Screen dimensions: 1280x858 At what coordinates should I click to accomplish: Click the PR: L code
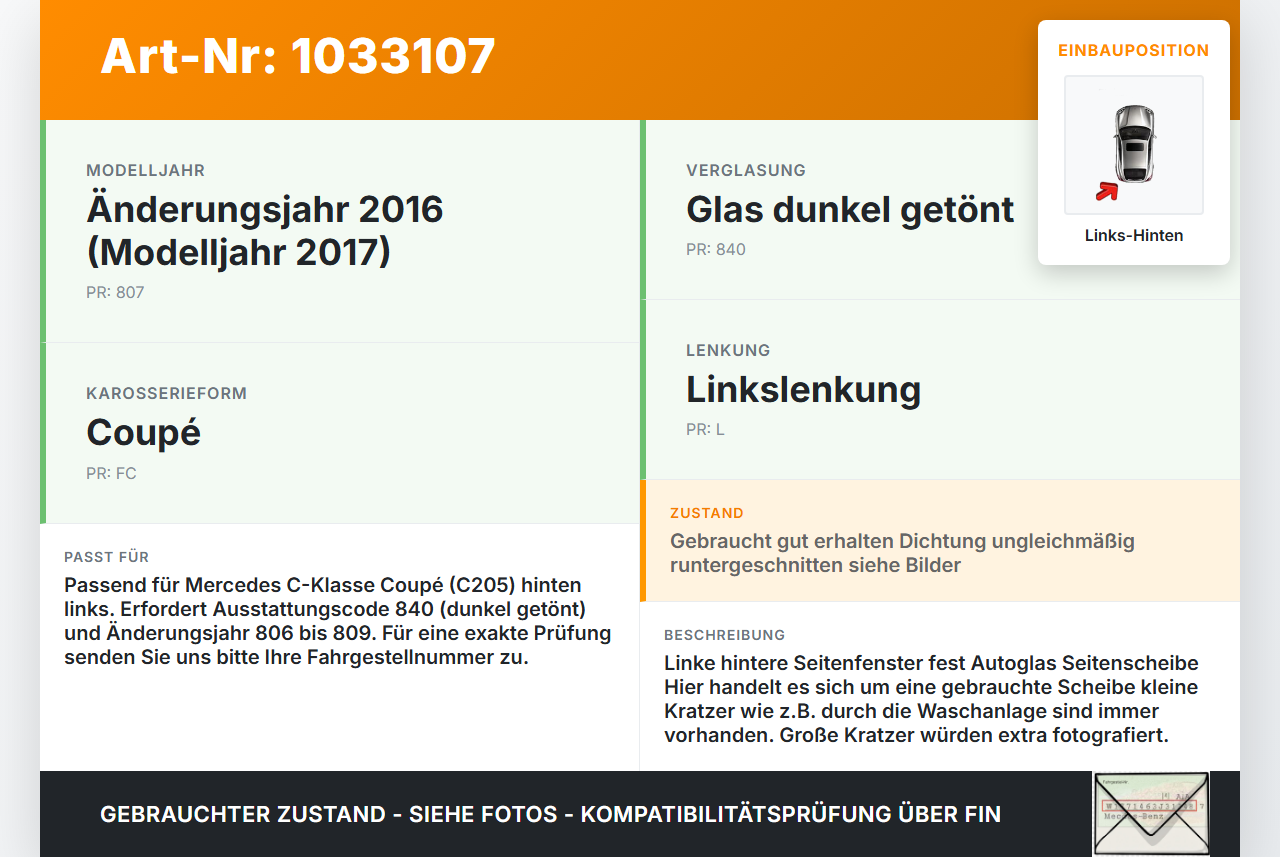pyautogui.click(x=705, y=430)
